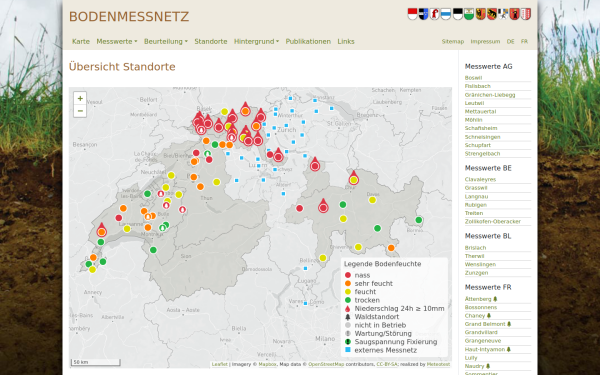
Task: Click the Solothurn coat of arms
Action: 412,14
